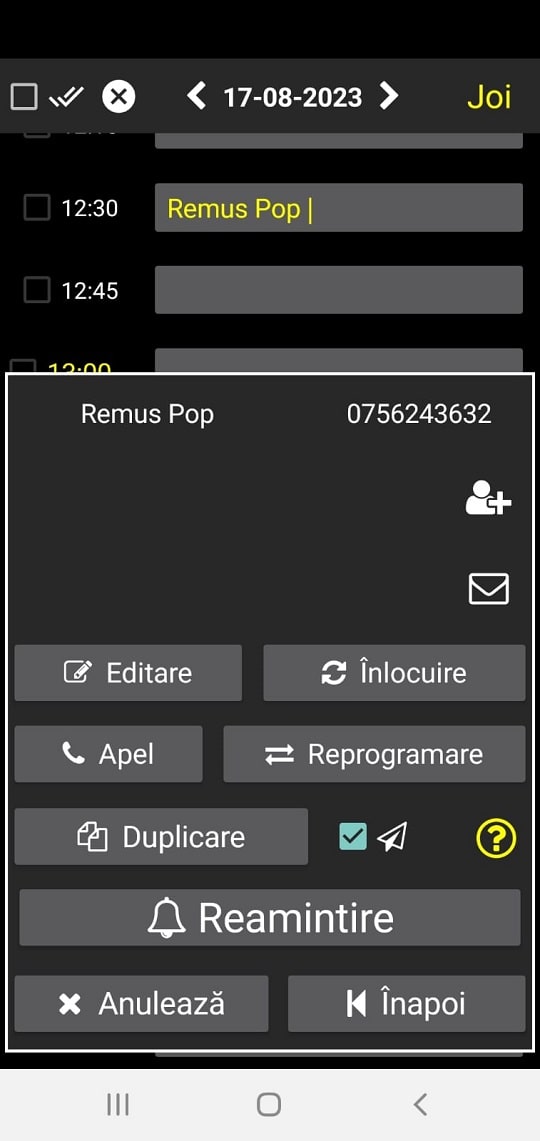Tap the paper plane send icon
The width and height of the screenshot is (540, 1141).
(x=392, y=837)
